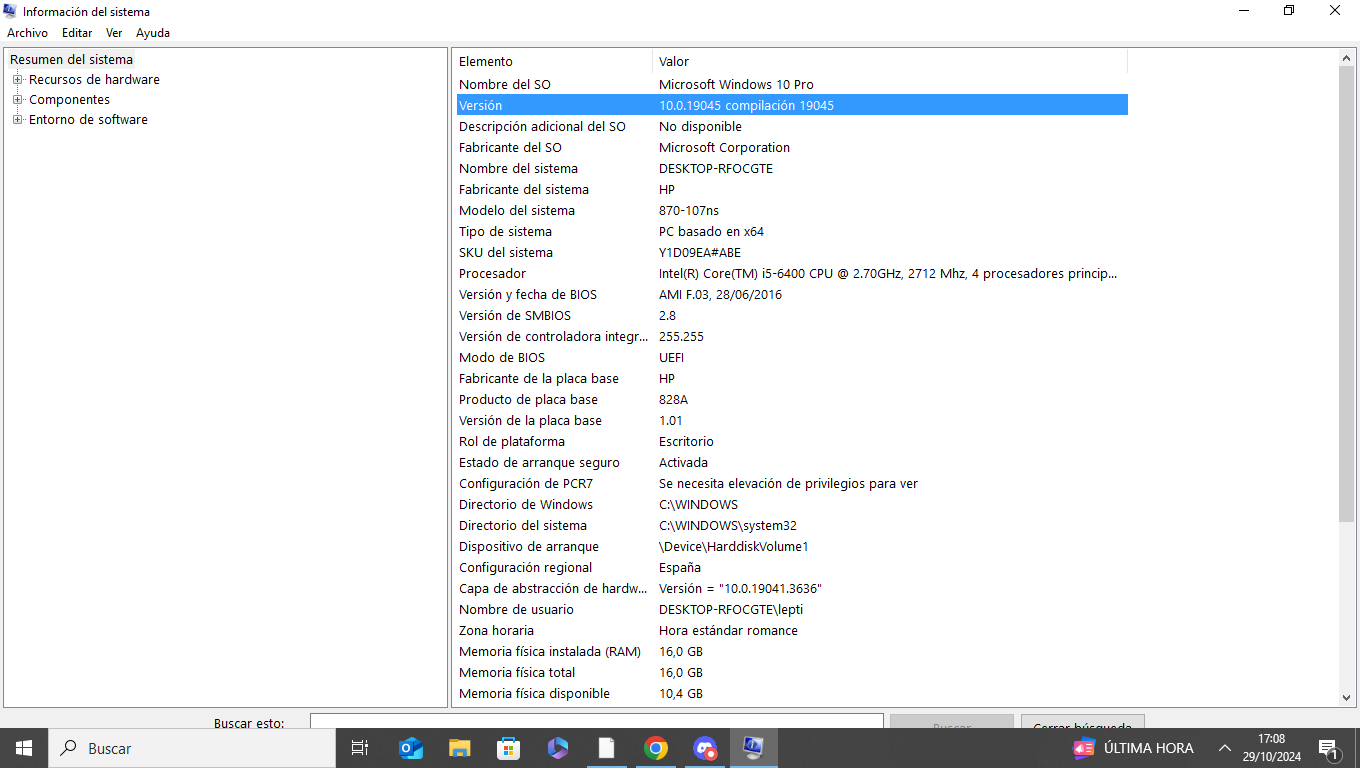The width and height of the screenshot is (1360, 768).
Task: Open the Ayuda menu
Action: click(153, 33)
